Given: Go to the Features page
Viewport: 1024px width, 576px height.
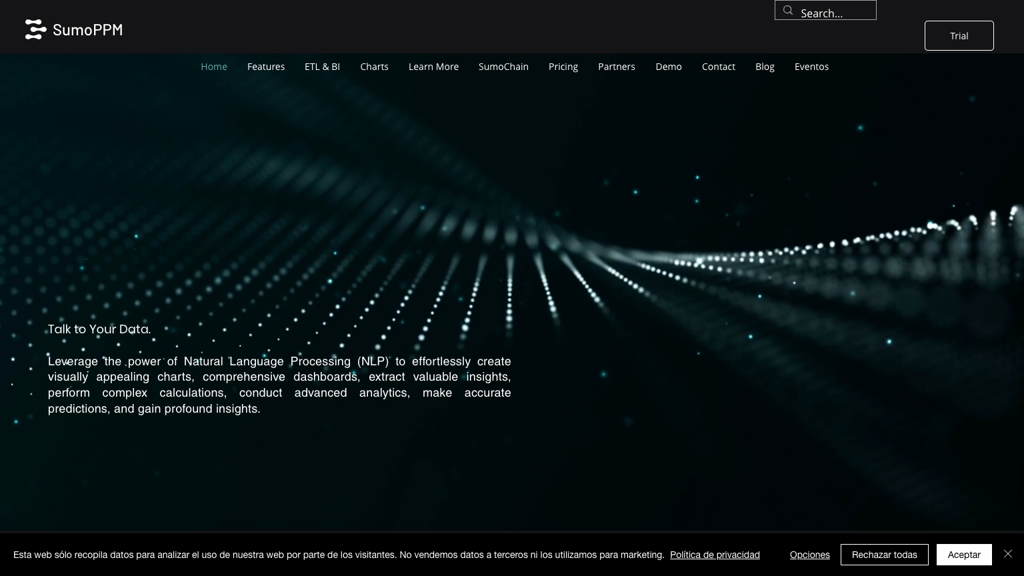Looking at the screenshot, I should click(266, 67).
